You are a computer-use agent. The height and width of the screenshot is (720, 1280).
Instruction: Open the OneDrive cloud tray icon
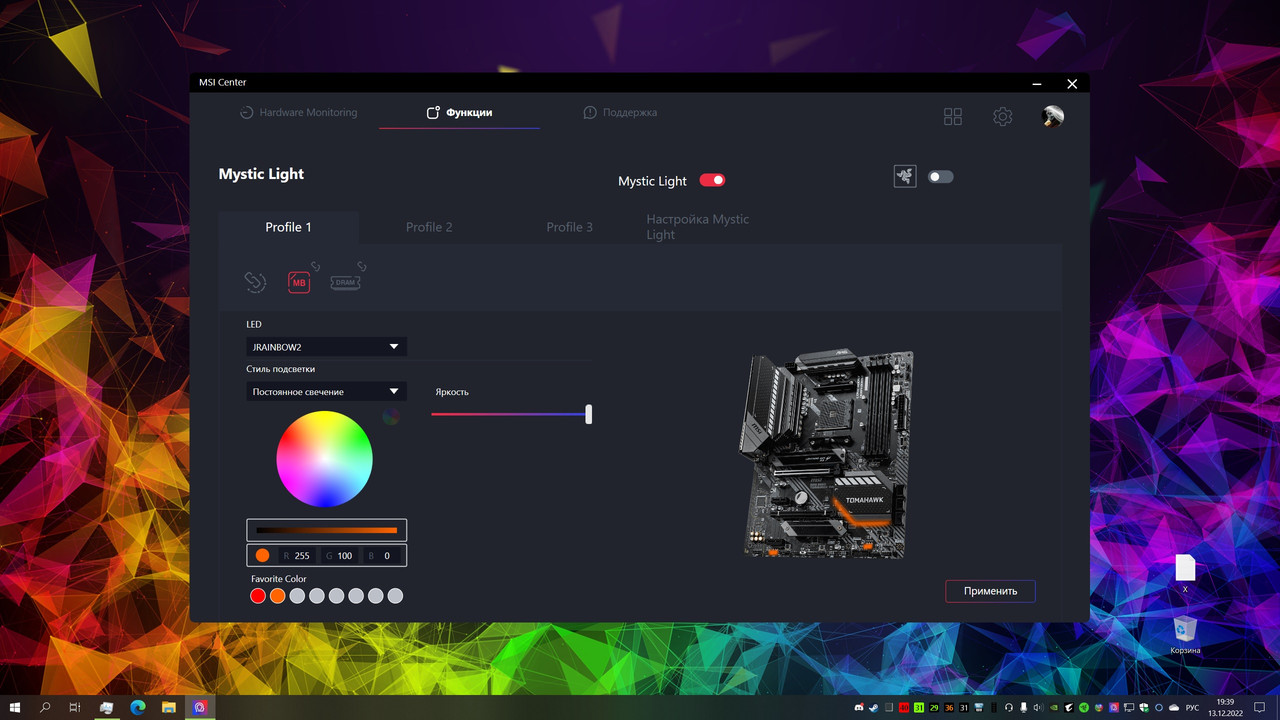point(1174,708)
